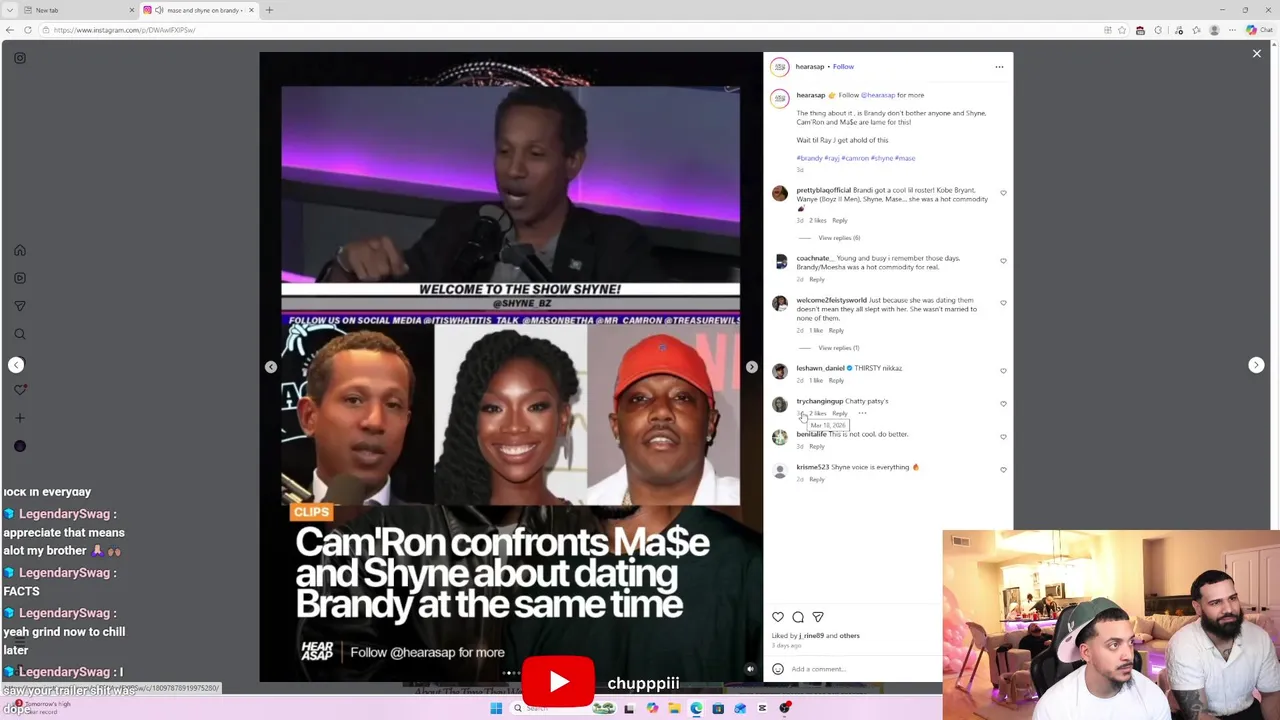
Task: Expand View replies (1) under welcome2feistysworld
Action: point(839,348)
